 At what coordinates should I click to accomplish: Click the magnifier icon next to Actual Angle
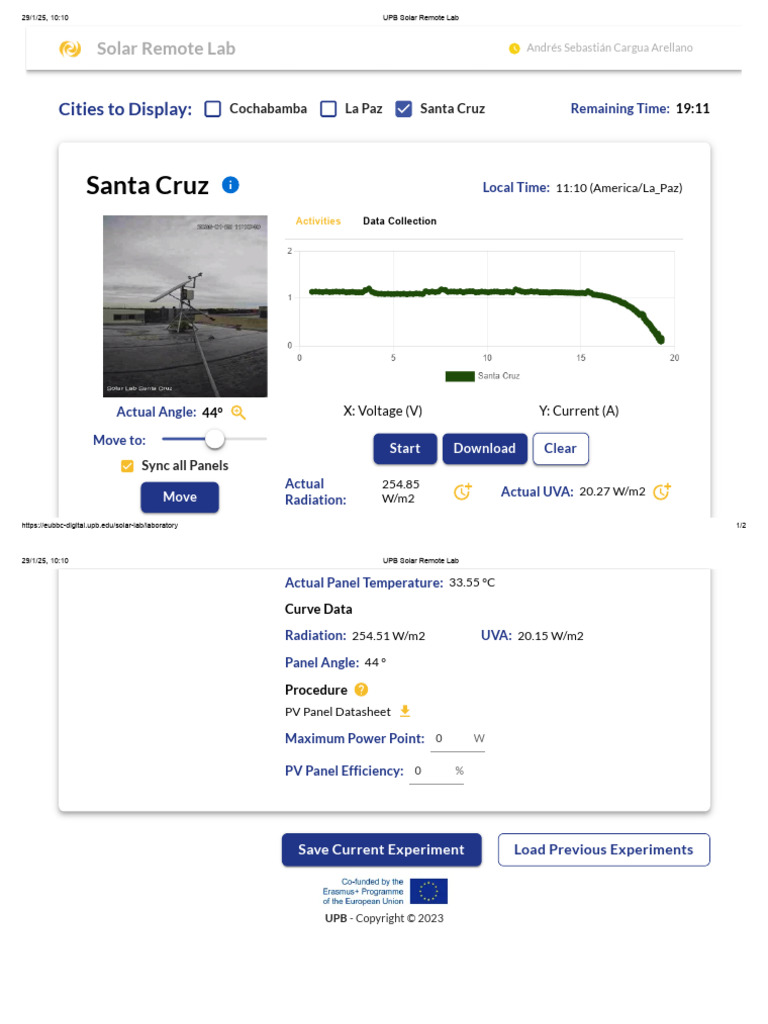coord(238,412)
